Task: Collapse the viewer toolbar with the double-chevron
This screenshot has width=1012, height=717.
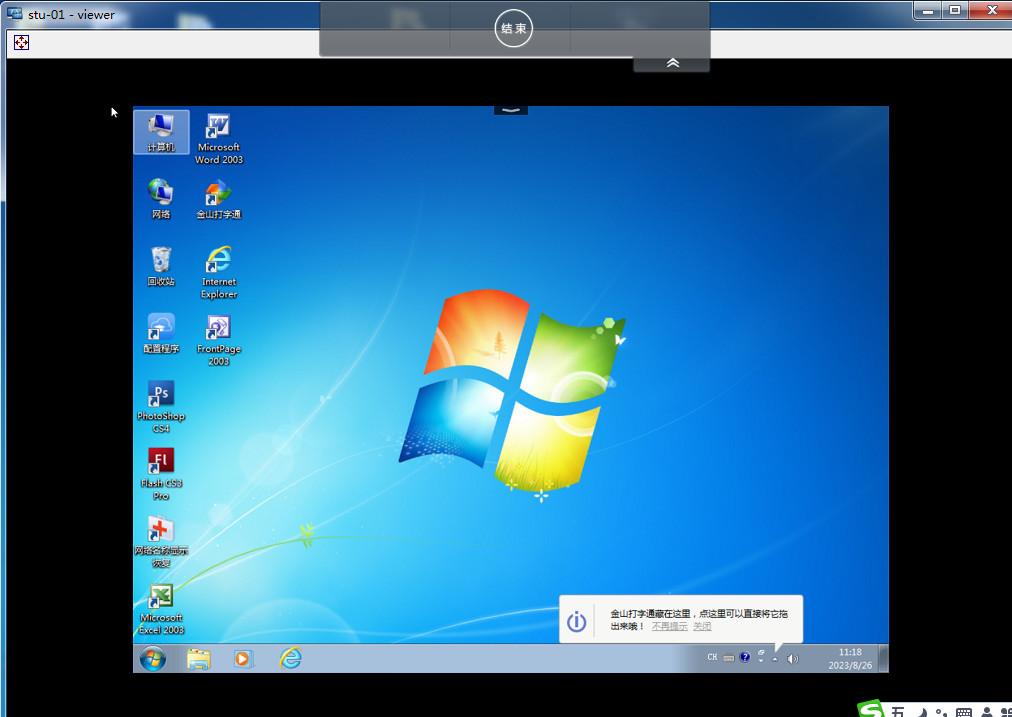Action: [x=672, y=63]
